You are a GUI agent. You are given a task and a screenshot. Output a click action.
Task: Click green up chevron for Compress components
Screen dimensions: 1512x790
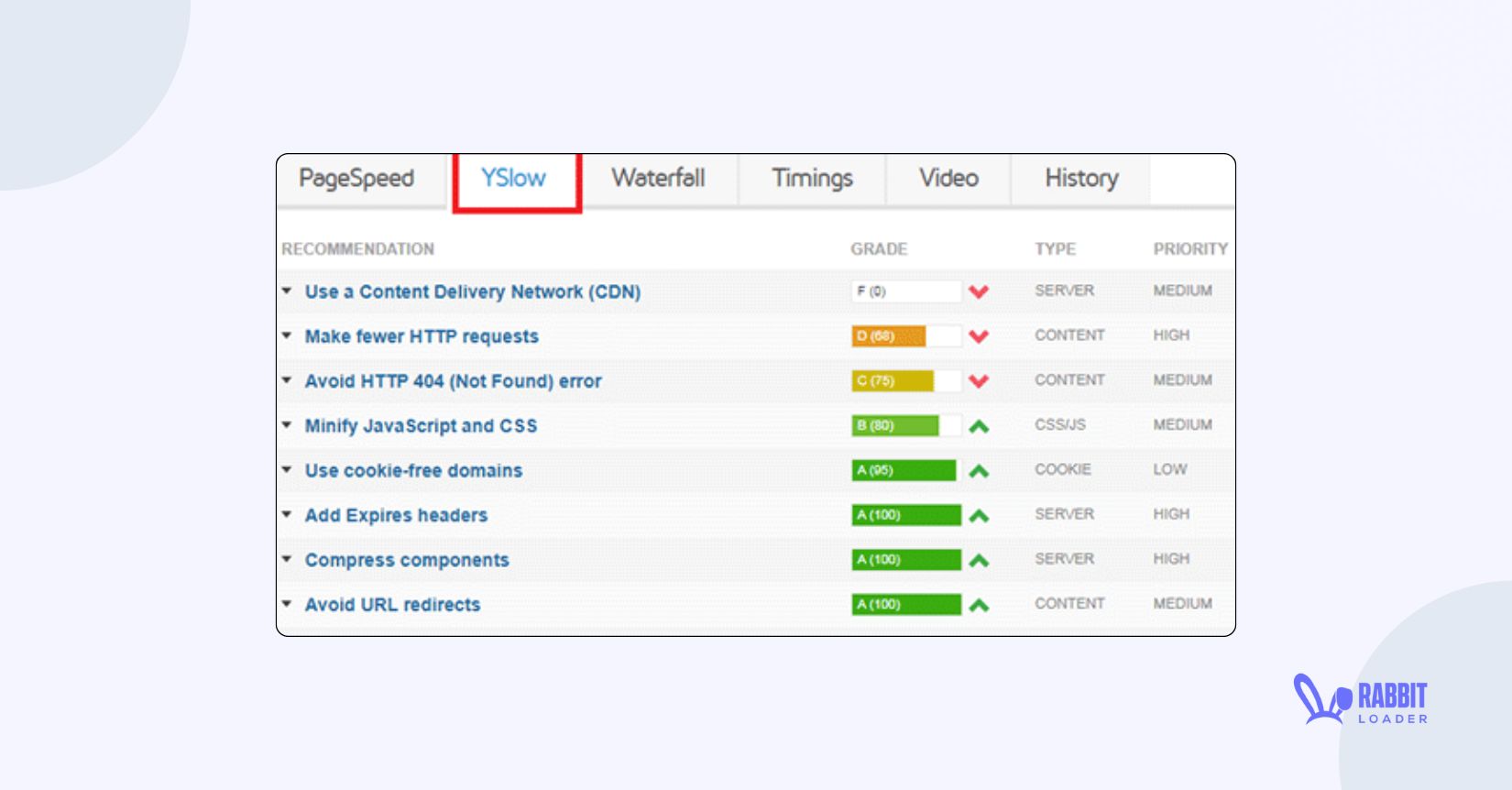979,560
